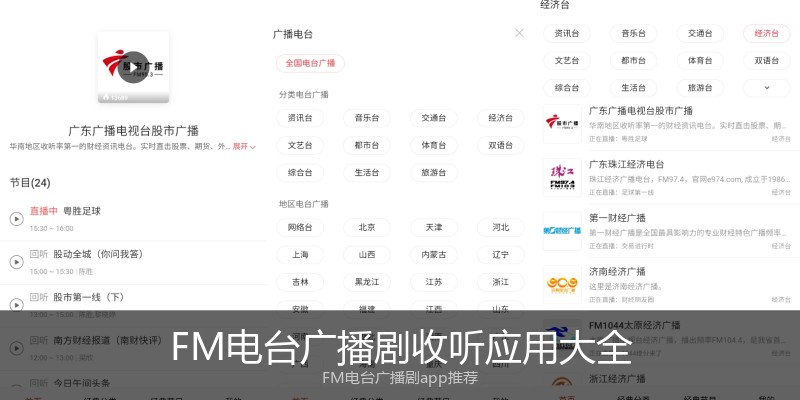Choose 都市台 in the 广播电台 panel

coord(367,145)
